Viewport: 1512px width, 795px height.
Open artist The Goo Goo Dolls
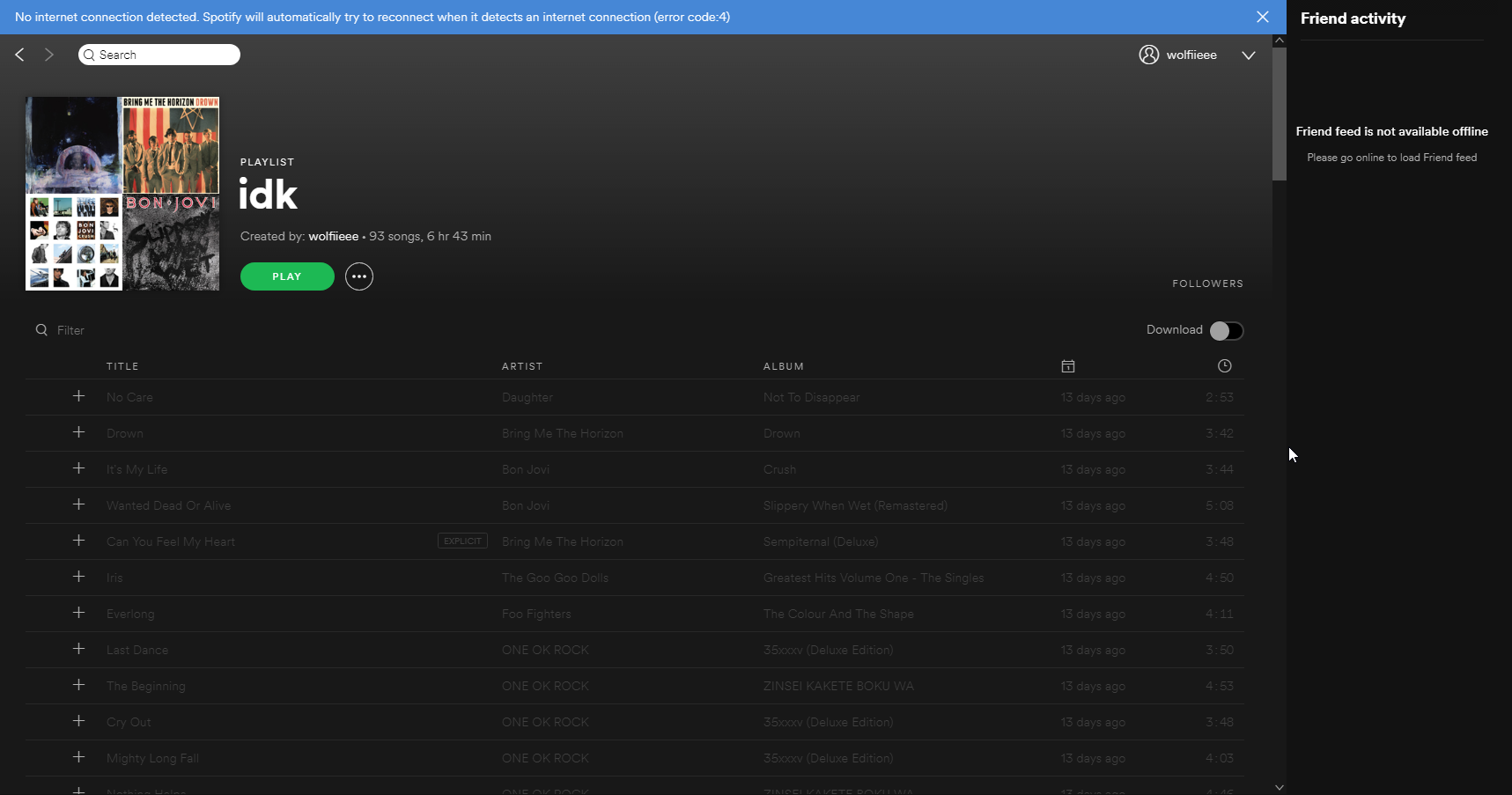(x=555, y=578)
